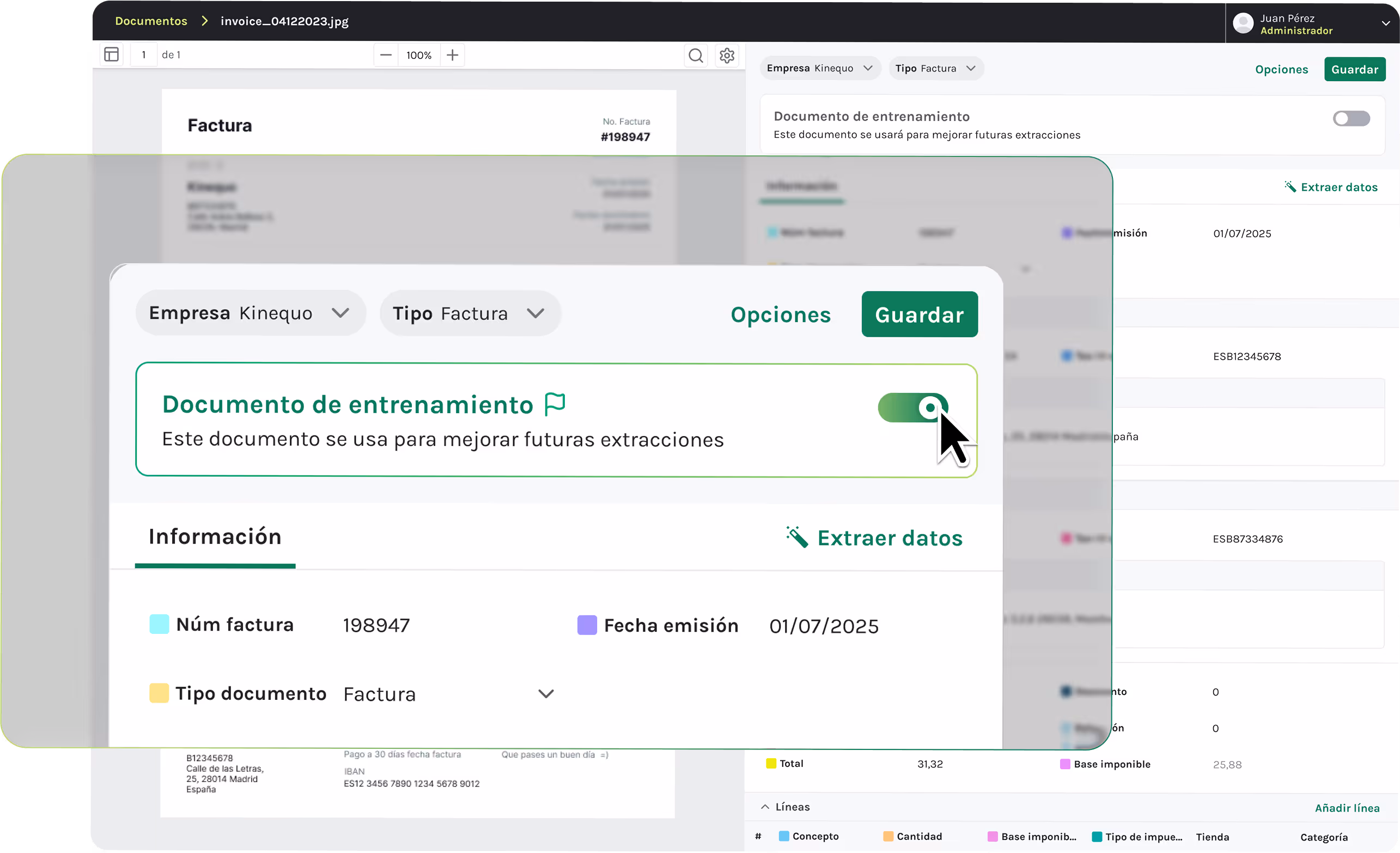Toggle the sidebar layout panel icon
This screenshot has height=853, width=1400.
pyautogui.click(x=111, y=55)
